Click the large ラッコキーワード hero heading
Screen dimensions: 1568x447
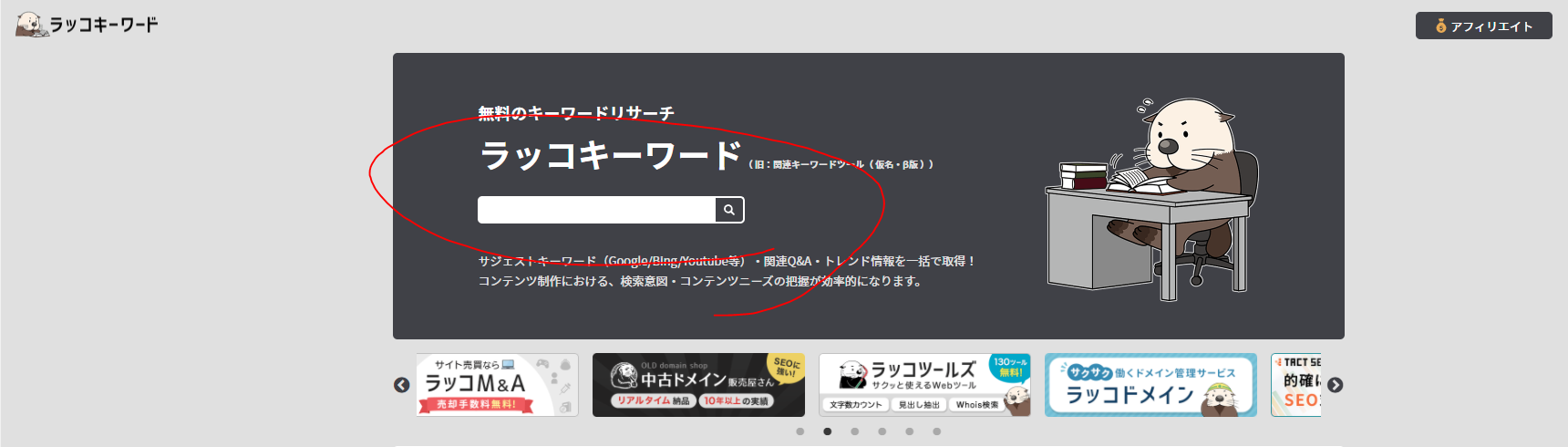click(x=611, y=155)
